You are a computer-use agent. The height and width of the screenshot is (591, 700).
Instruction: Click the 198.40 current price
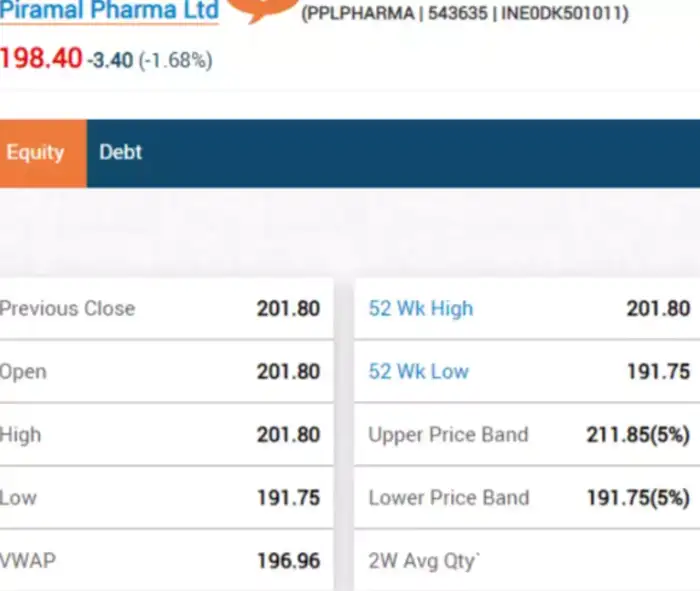coord(40,59)
